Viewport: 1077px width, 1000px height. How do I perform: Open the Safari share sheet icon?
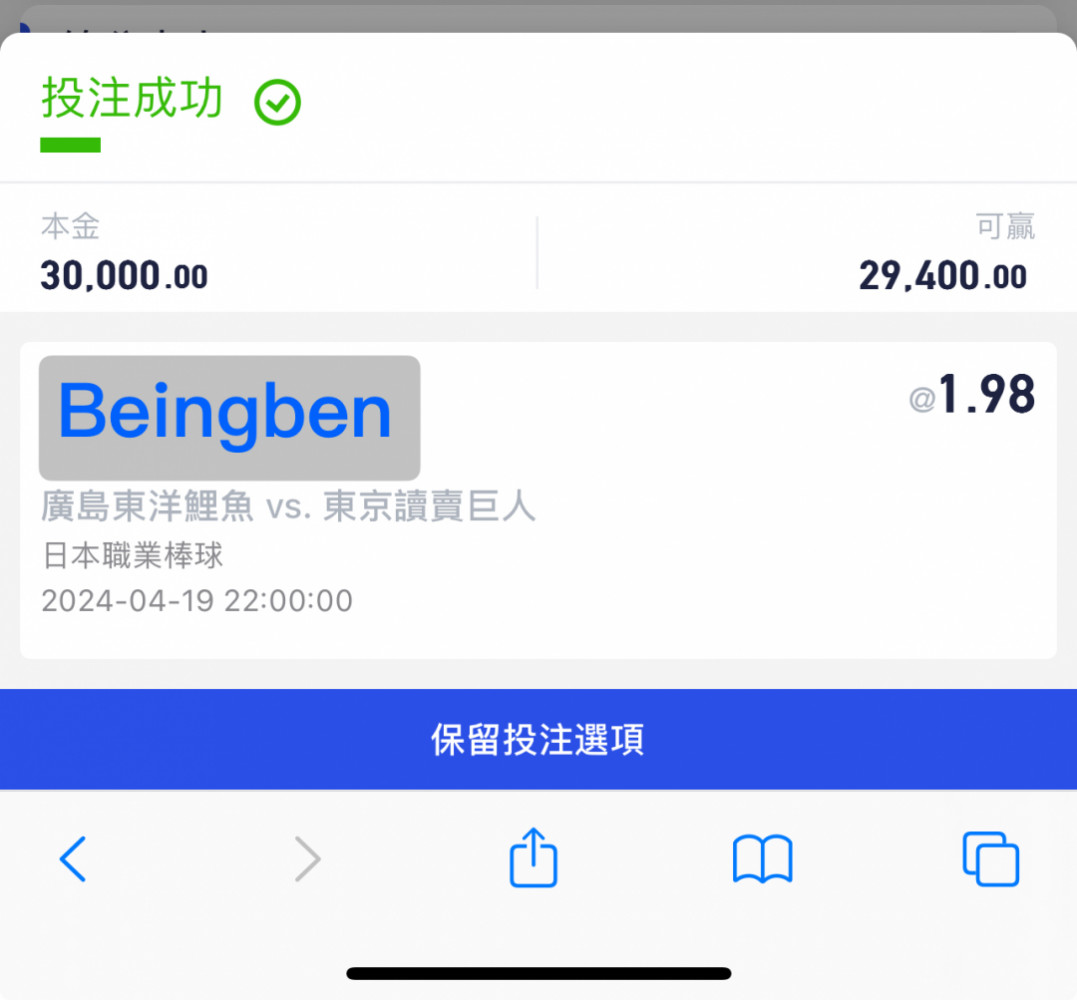533,857
